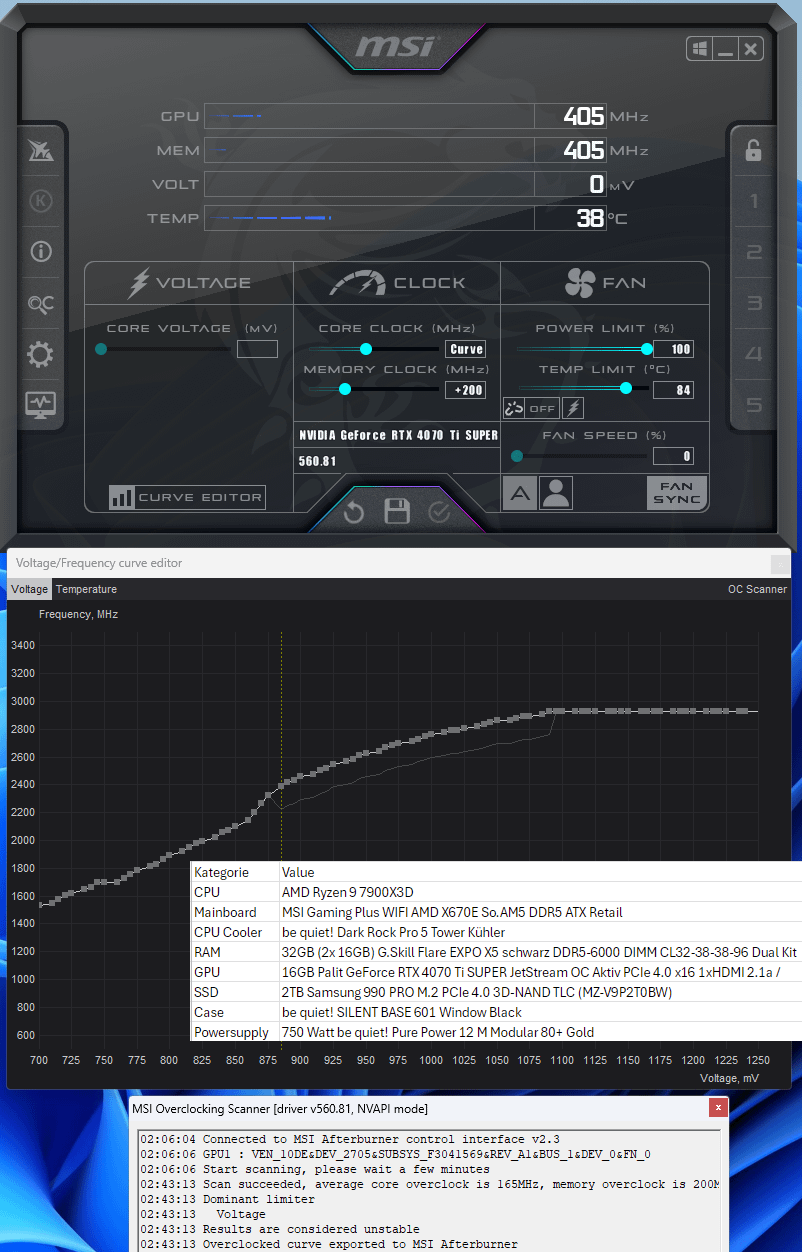This screenshot has width=802, height=1252.
Task: Click the Palit GeForce RTX 4070 GPU cell
Action: click(540, 972)
